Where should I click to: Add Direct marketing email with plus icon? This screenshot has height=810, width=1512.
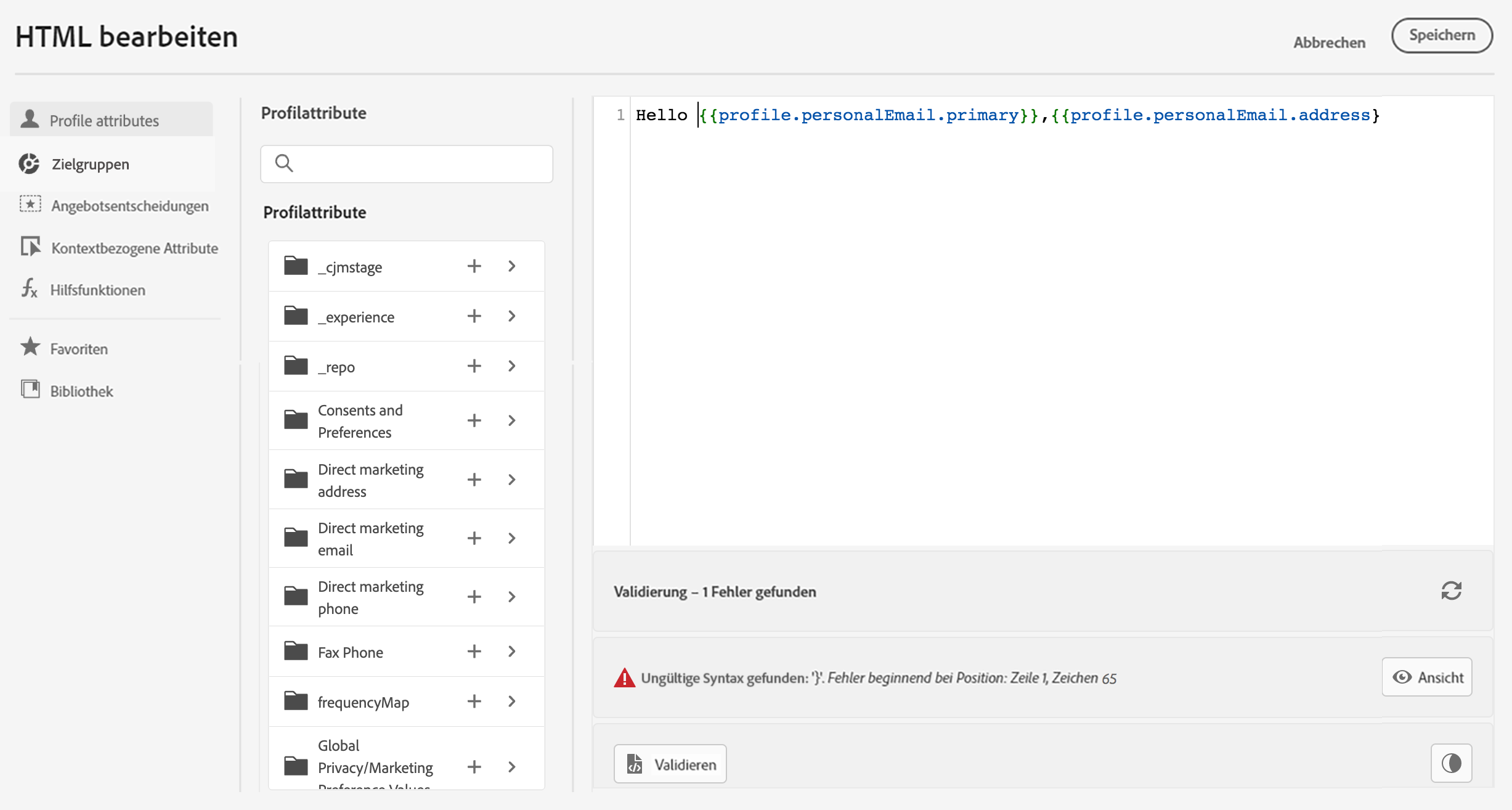click(x=474, y=538)
